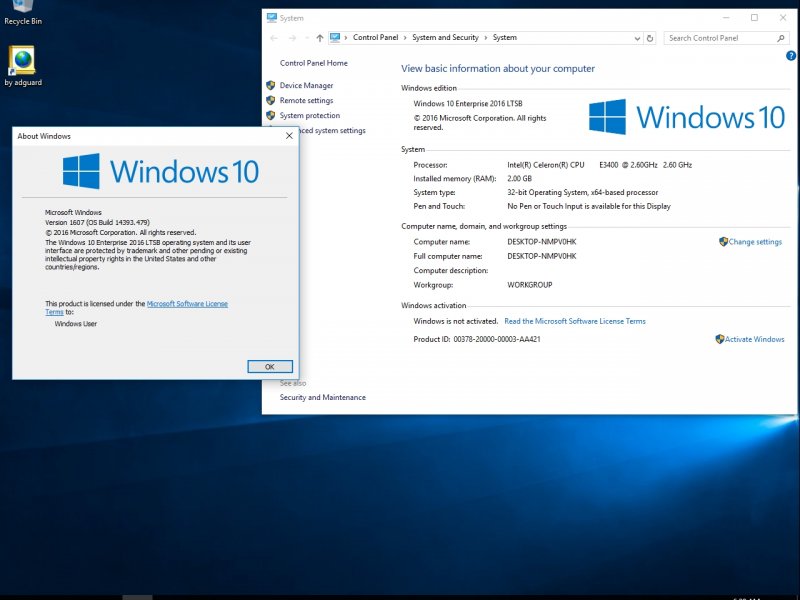
Task: Open Control Panel Home
Action: tap(314, 63)
